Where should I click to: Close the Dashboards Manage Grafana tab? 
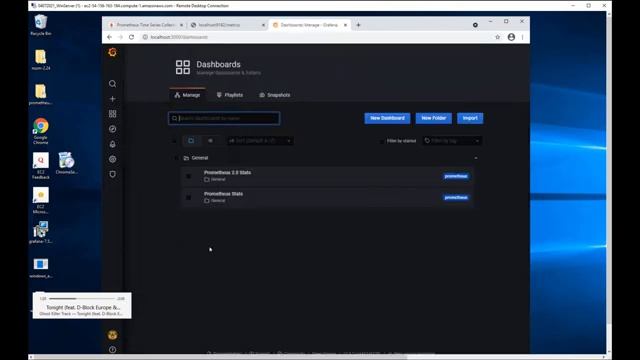[x=345, y=25]
